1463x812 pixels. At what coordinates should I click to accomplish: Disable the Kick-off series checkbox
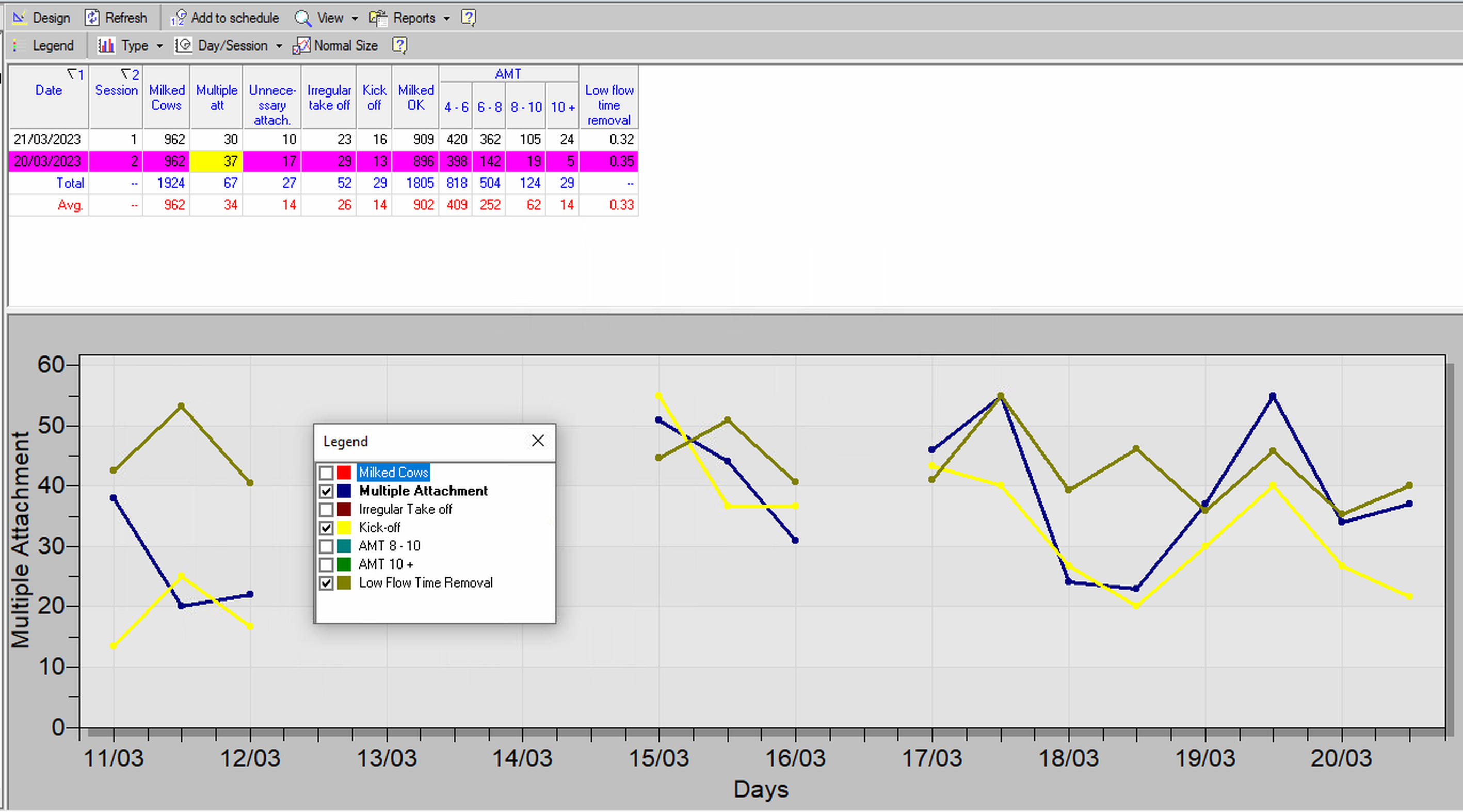[x=327, y=528]
